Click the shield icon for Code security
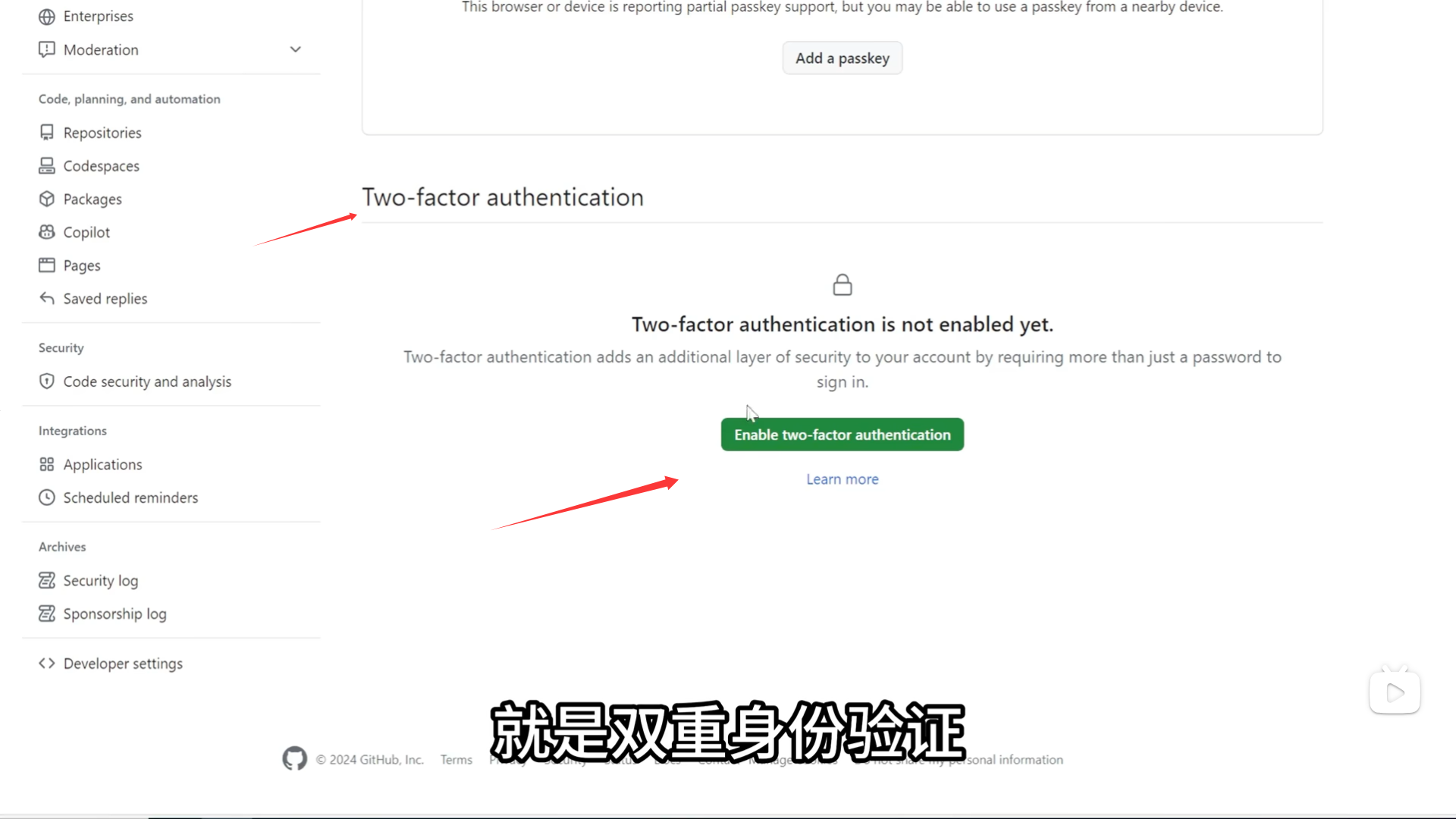This screenshot has width=1456, height=819. 47,381
